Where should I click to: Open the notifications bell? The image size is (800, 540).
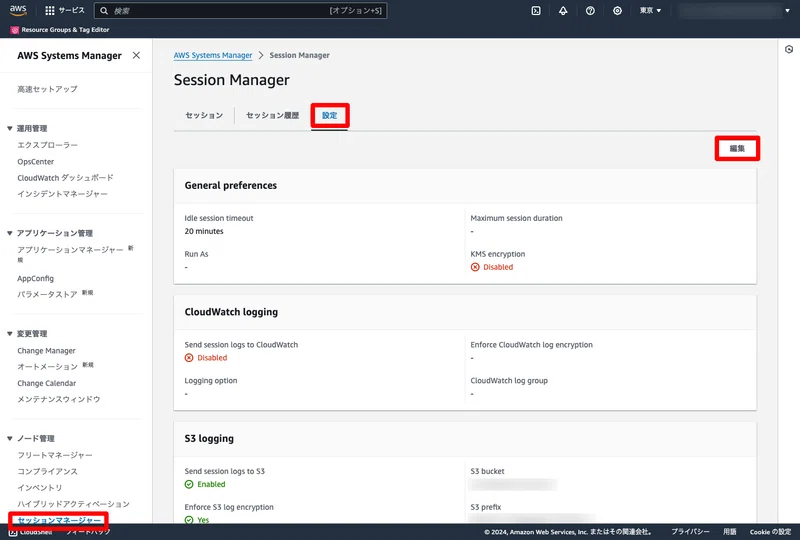click(563, 11)
